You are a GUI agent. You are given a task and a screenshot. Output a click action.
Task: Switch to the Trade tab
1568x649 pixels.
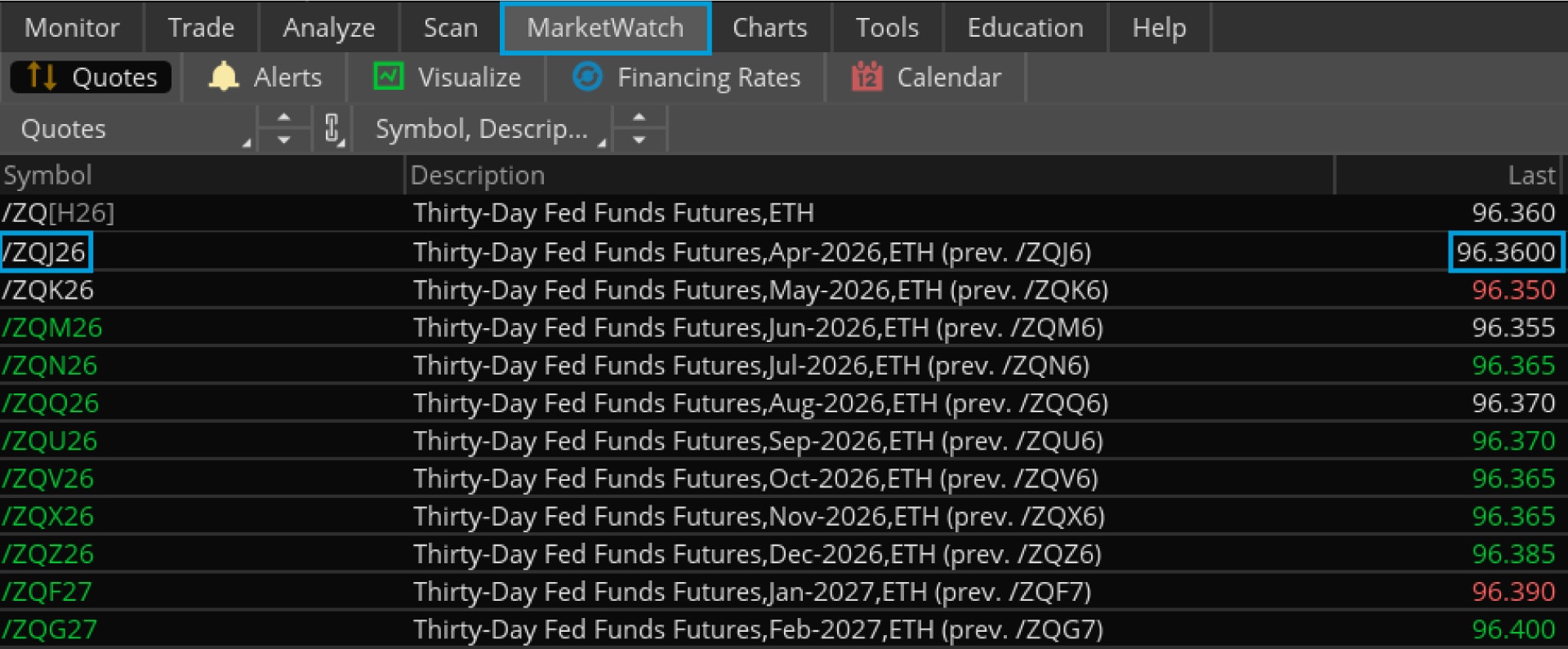pyautogui.click(x=201, y=28)
